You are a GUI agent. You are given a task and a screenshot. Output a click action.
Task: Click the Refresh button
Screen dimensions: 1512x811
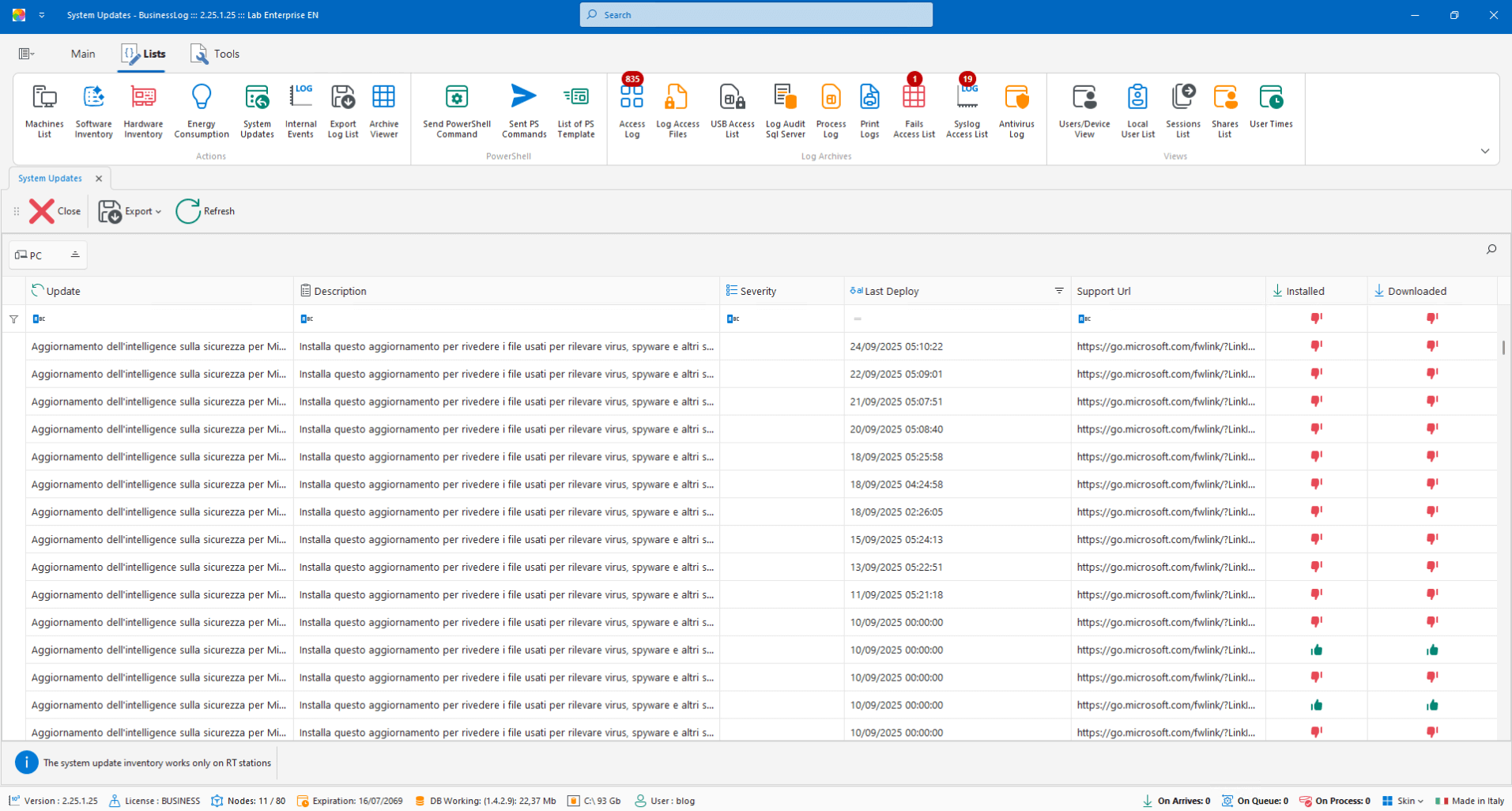click(x=205, y=211)
